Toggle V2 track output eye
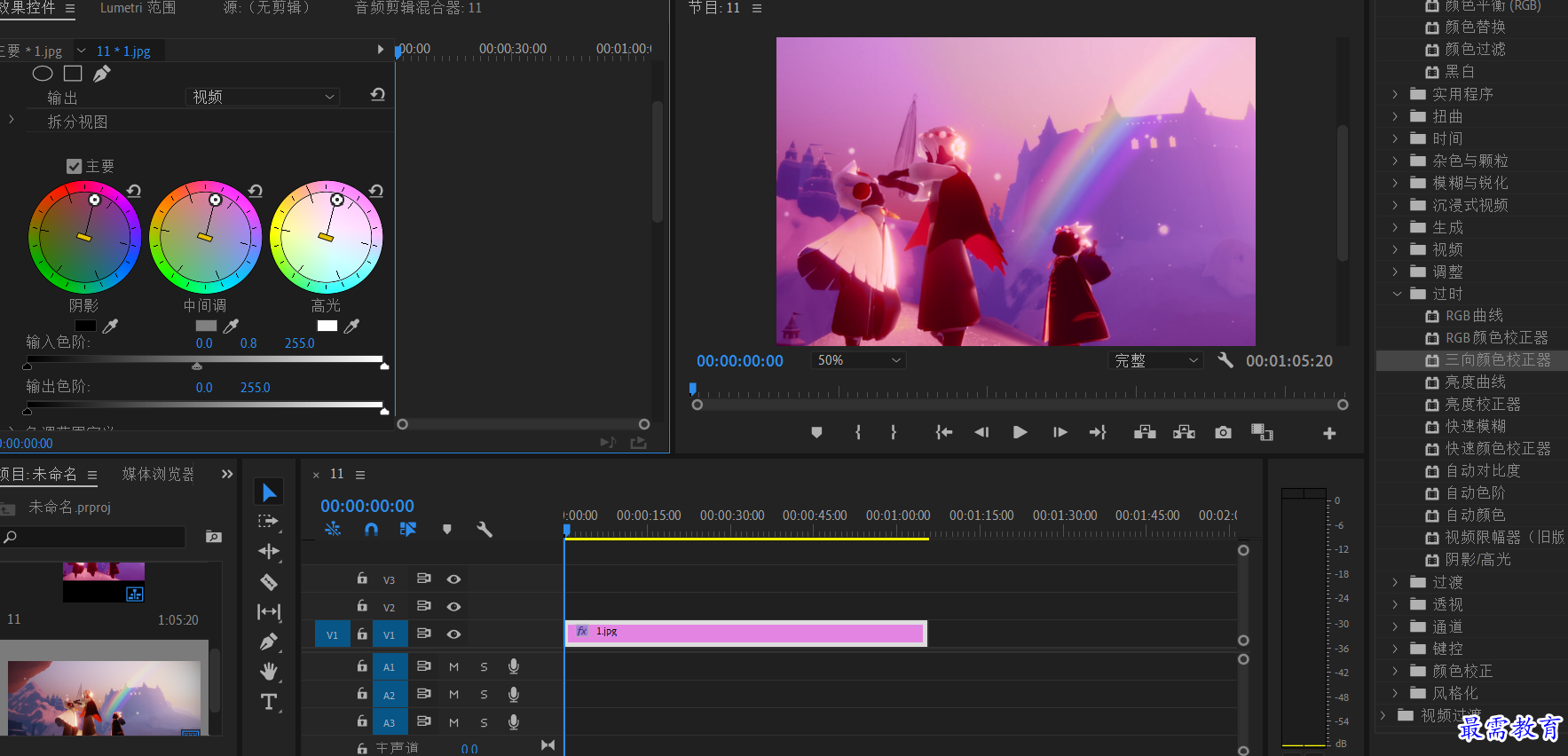The height and width of the screenshot is (756, 1568). click(453, 606)
